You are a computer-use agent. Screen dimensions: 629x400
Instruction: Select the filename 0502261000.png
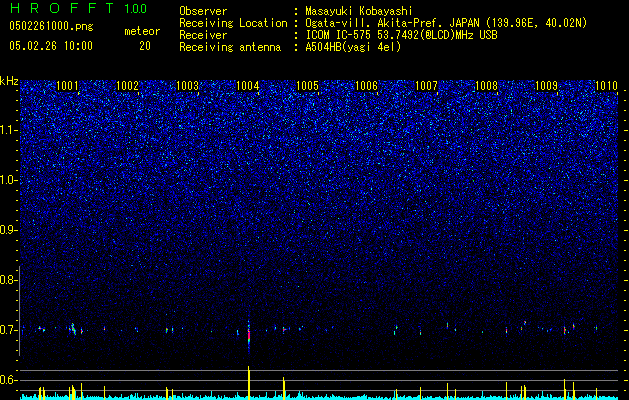click(51, 26)
